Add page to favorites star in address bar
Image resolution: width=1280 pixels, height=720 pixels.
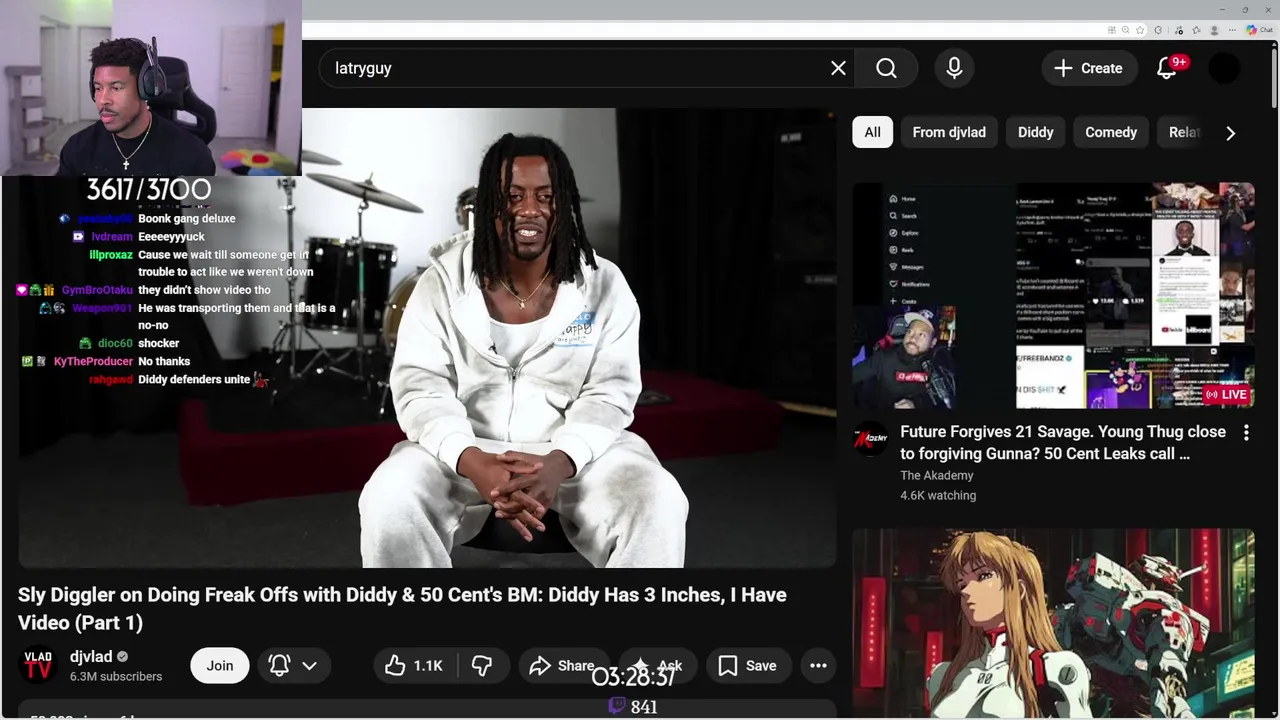1140,30
